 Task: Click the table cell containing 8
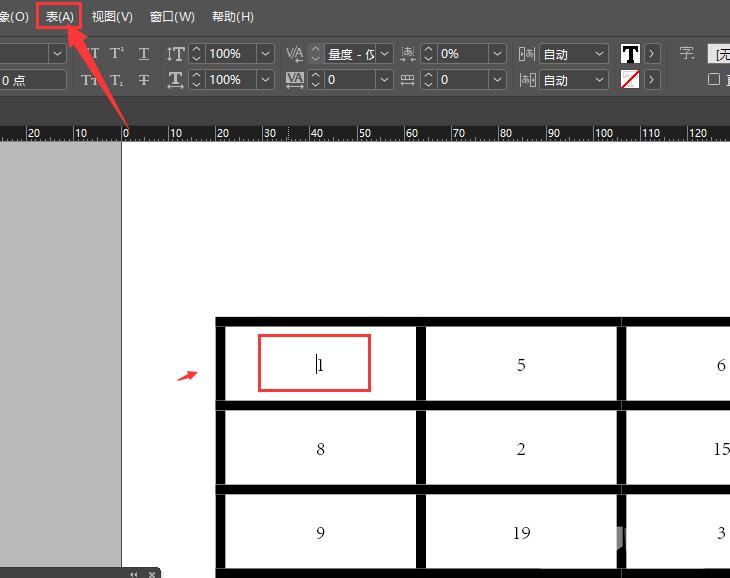pos(320,447)
